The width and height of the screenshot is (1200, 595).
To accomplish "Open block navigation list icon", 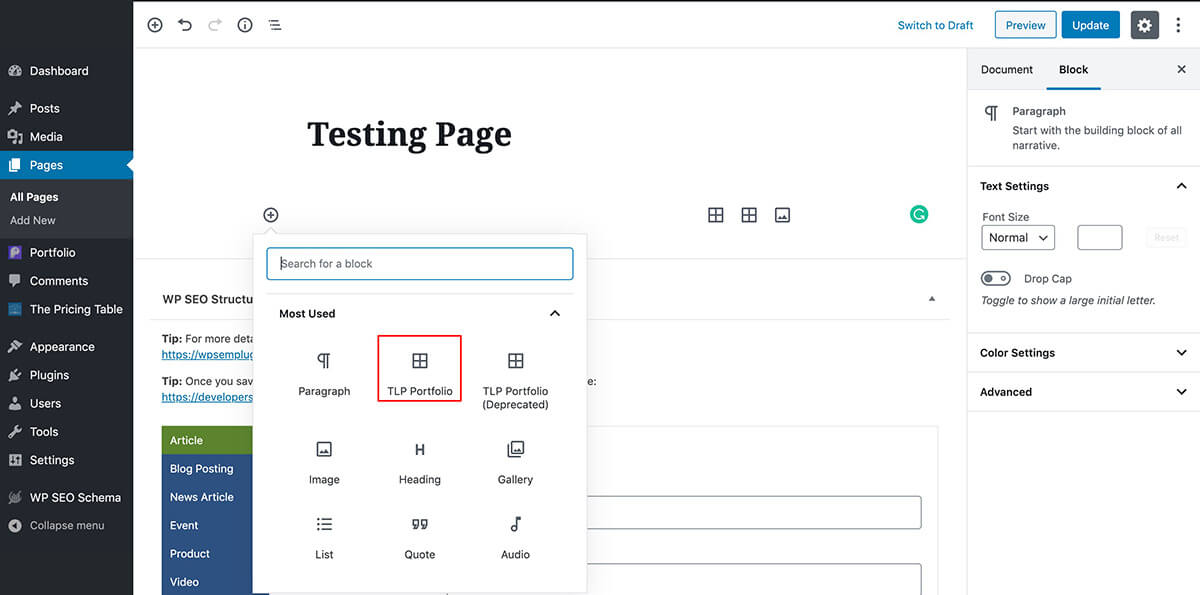I will tap(275, 25).
